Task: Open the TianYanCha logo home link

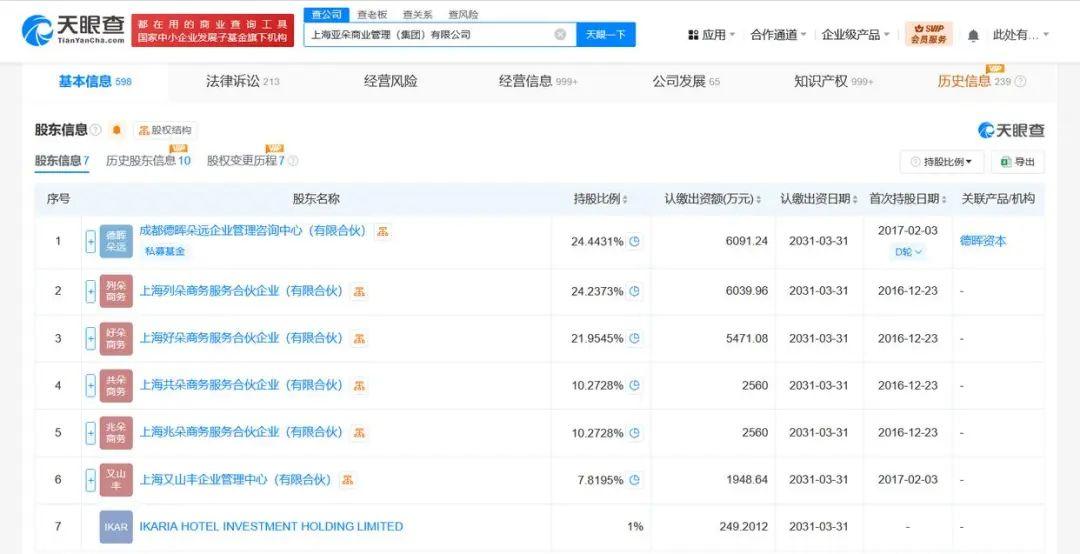Action: click(74, 30)
